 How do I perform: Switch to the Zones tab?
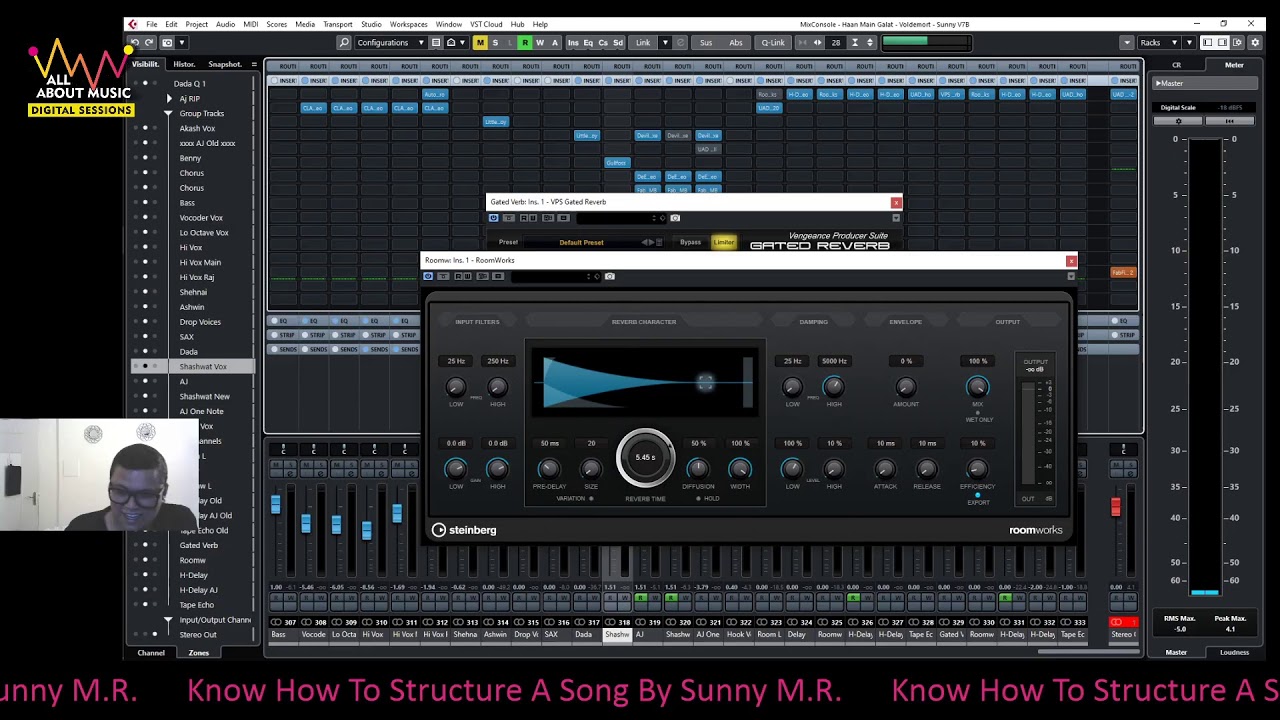[199, 653]
